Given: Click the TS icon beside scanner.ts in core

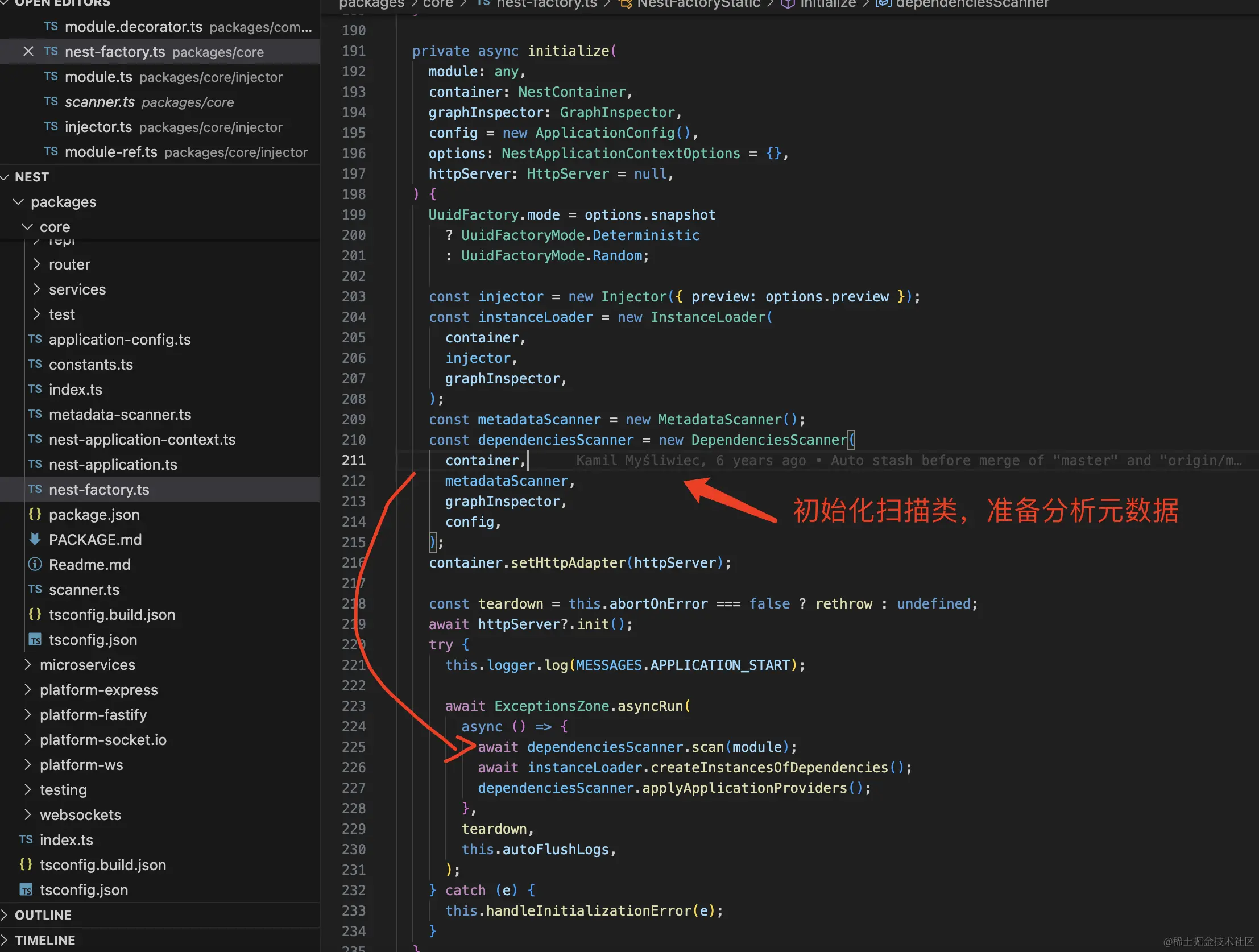Looking at the screenshot, I should click(x=35, y=589).
